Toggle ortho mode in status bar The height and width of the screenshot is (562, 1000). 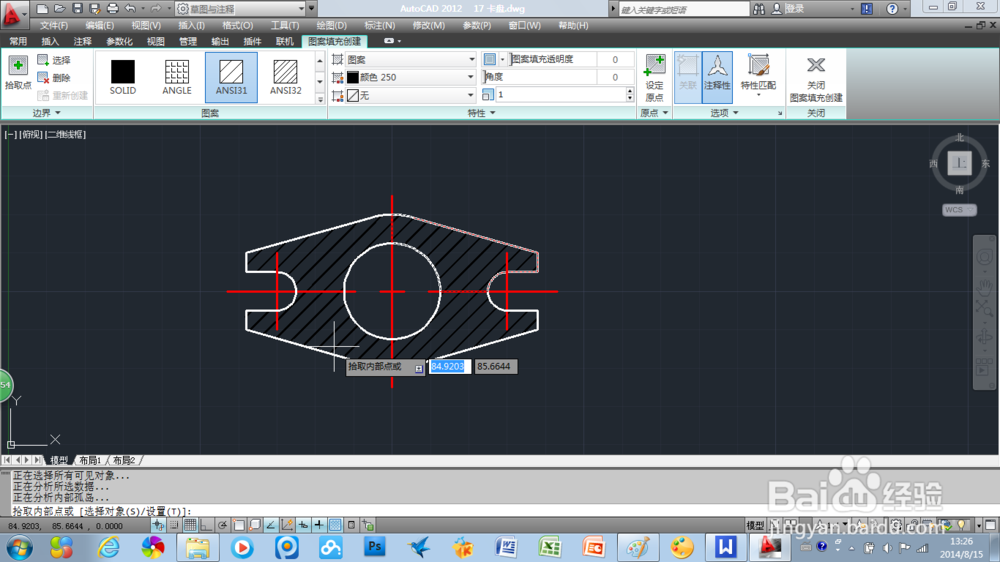pyautogui.click(x=206, y=525)
